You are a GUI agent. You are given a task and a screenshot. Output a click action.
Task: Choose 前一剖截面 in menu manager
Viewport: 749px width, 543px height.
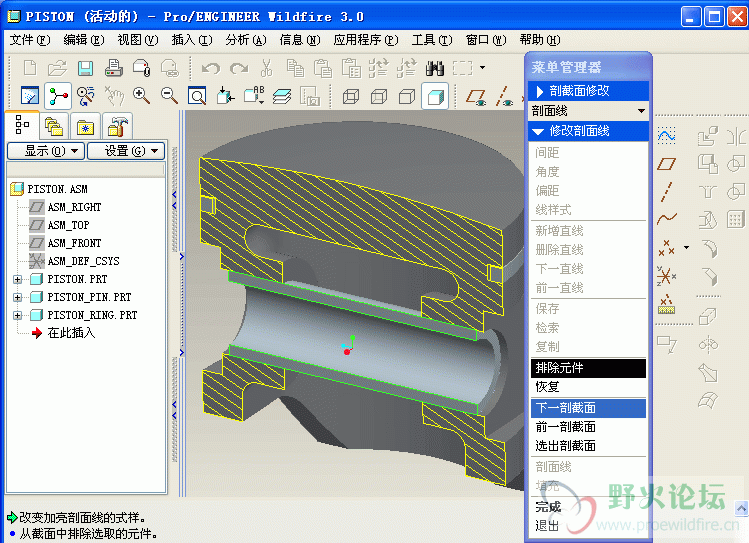point(588,427)
